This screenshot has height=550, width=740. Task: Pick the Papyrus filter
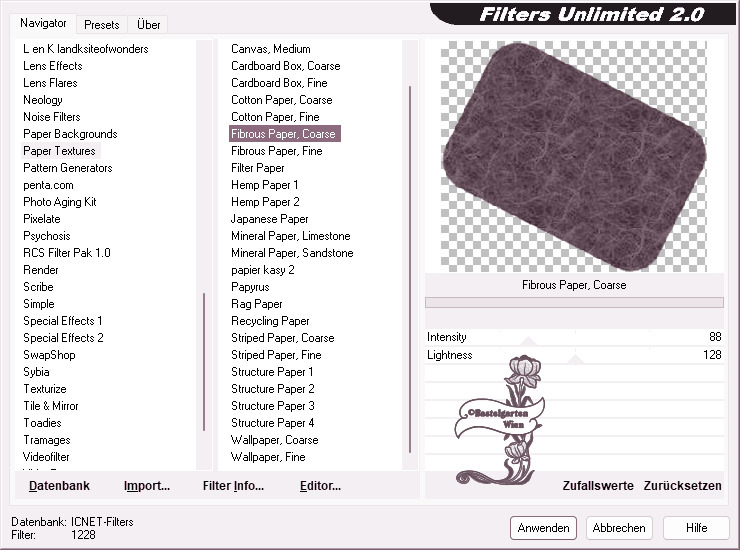[x=251, y=287]
